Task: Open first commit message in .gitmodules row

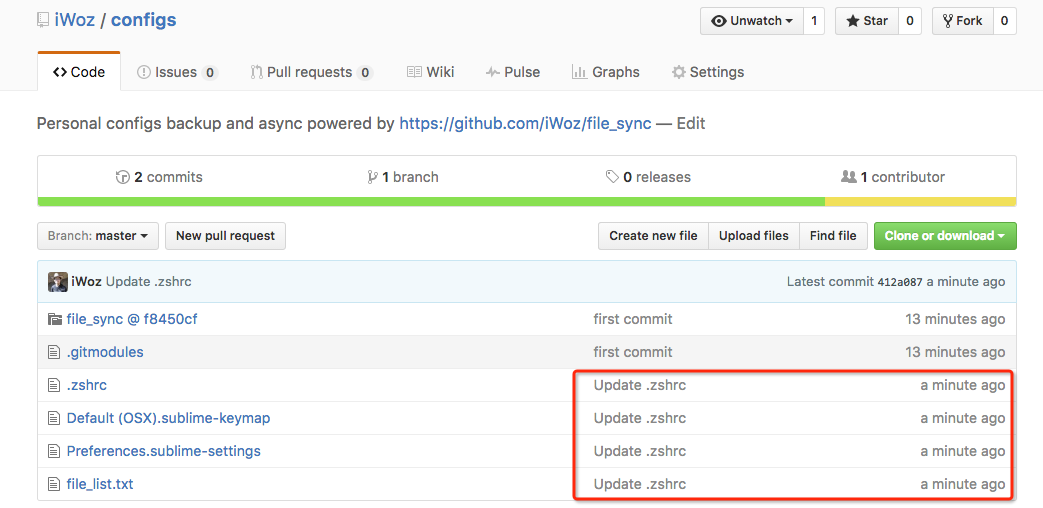Action: point(633,352)
